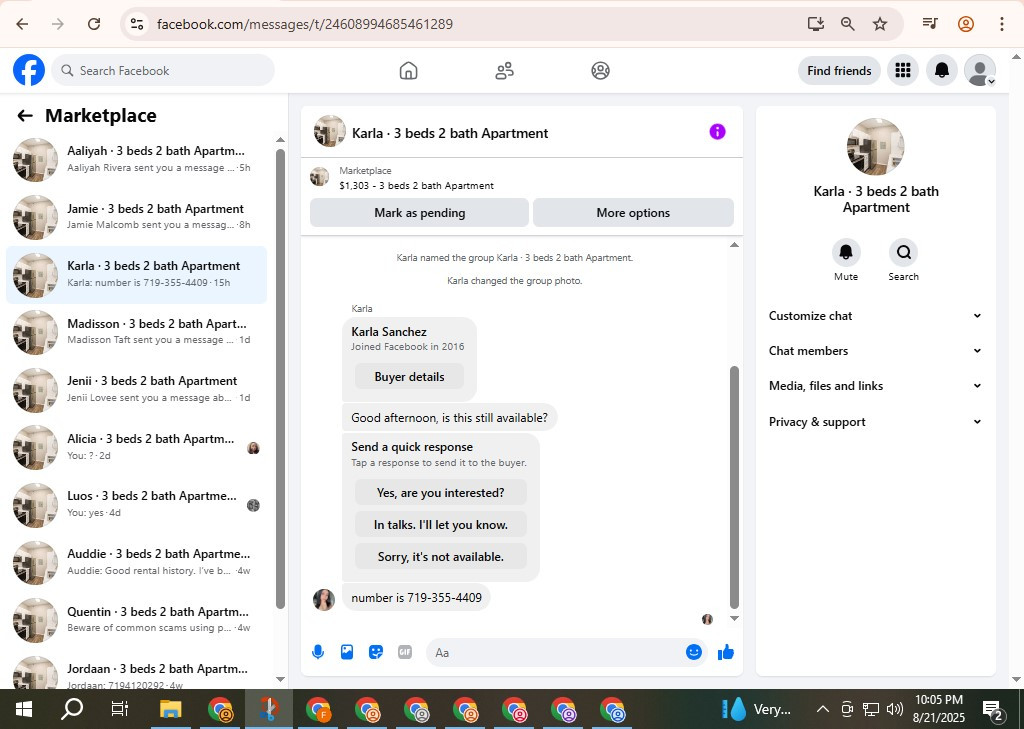
Task: Open the Facebook Home icon
Action: tap(408, 71)
